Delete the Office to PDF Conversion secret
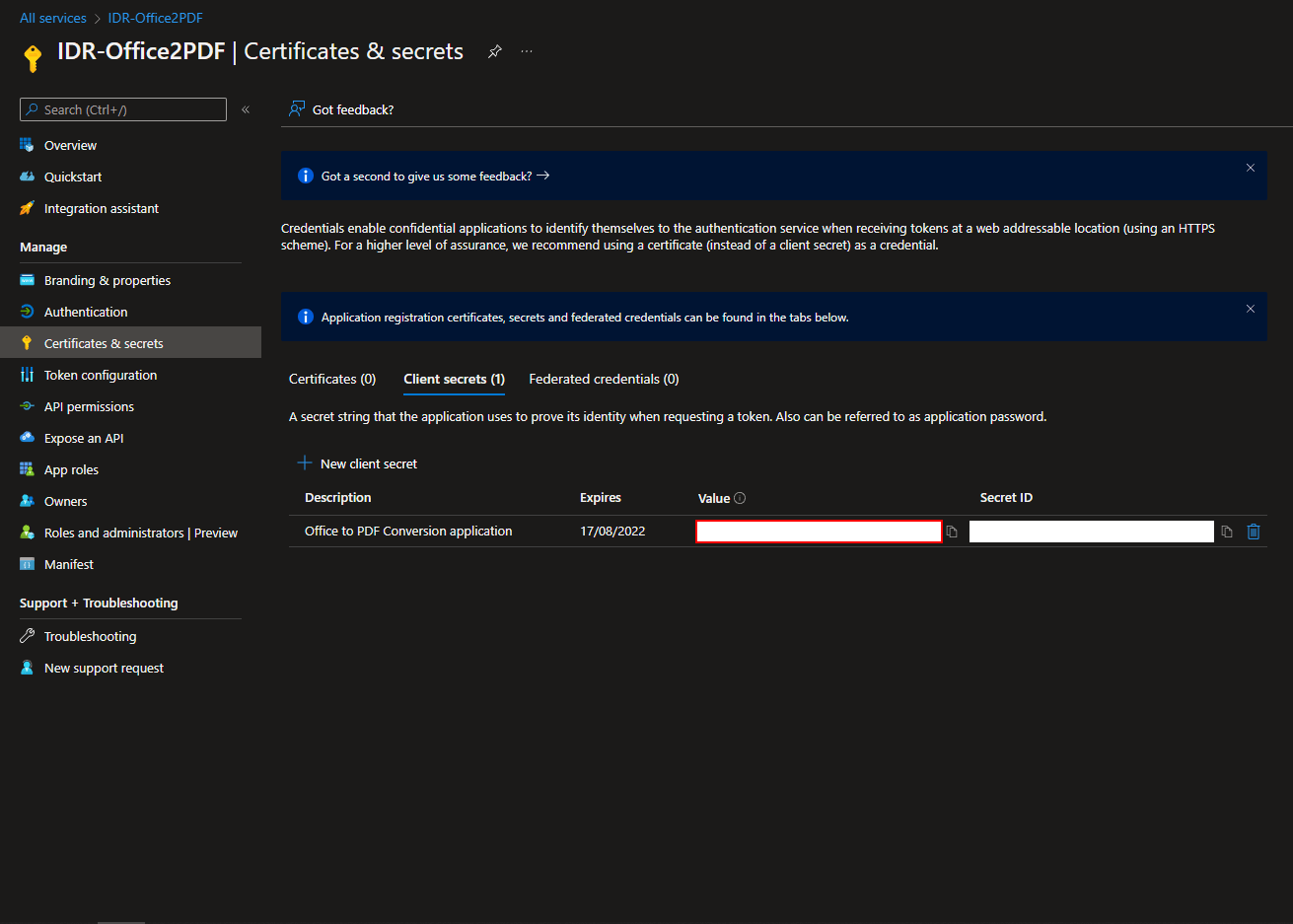Image resolution: width=1293 pixels, height=924 pixels. 1254,532
